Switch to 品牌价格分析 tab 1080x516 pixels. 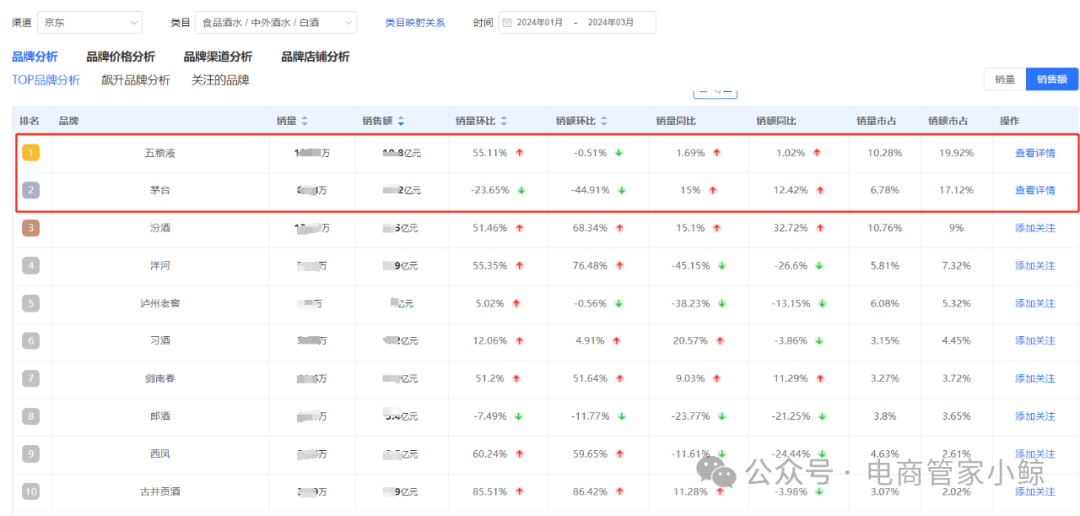(121, 57)
